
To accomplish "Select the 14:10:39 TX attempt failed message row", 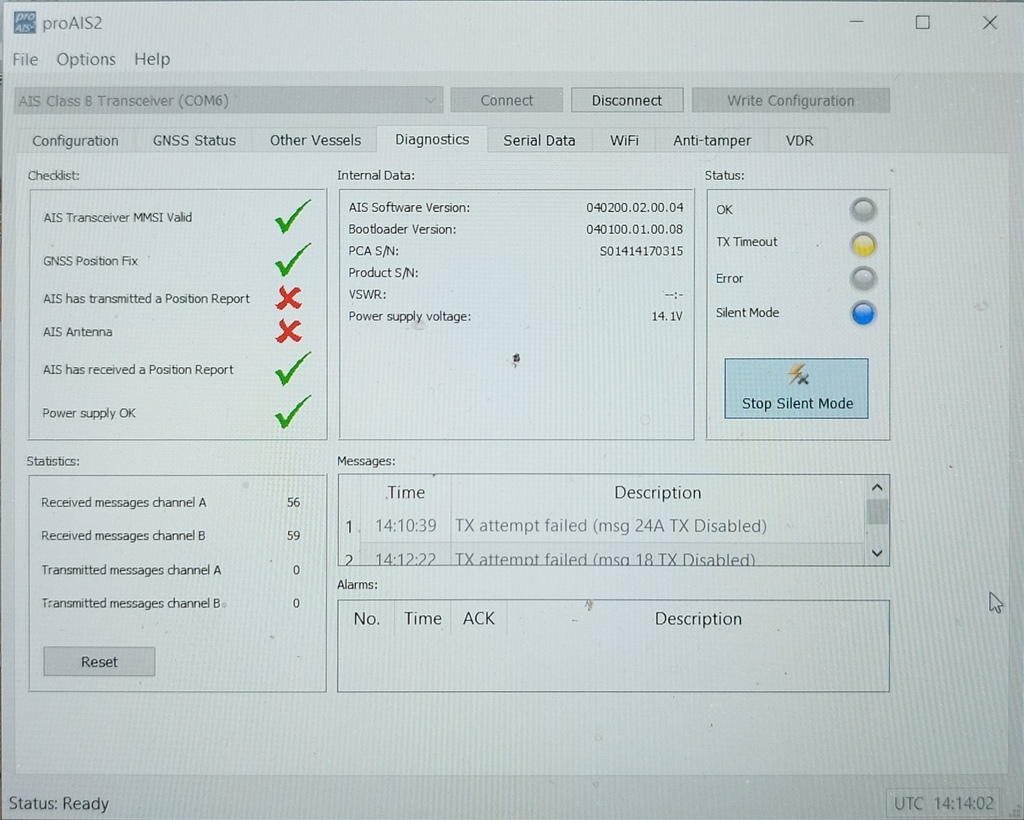I will (x=603, y=526).
